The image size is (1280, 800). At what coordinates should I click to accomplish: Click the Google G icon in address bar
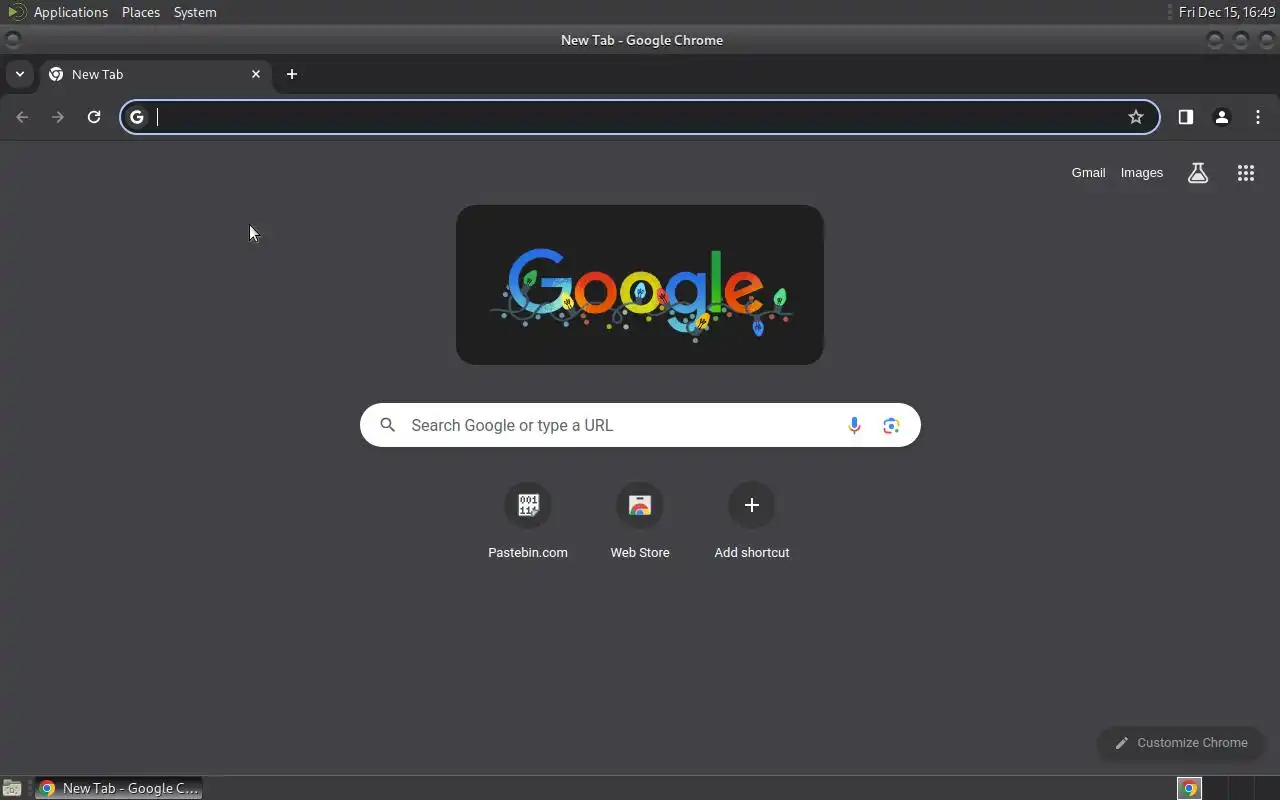tap(137, 117)
